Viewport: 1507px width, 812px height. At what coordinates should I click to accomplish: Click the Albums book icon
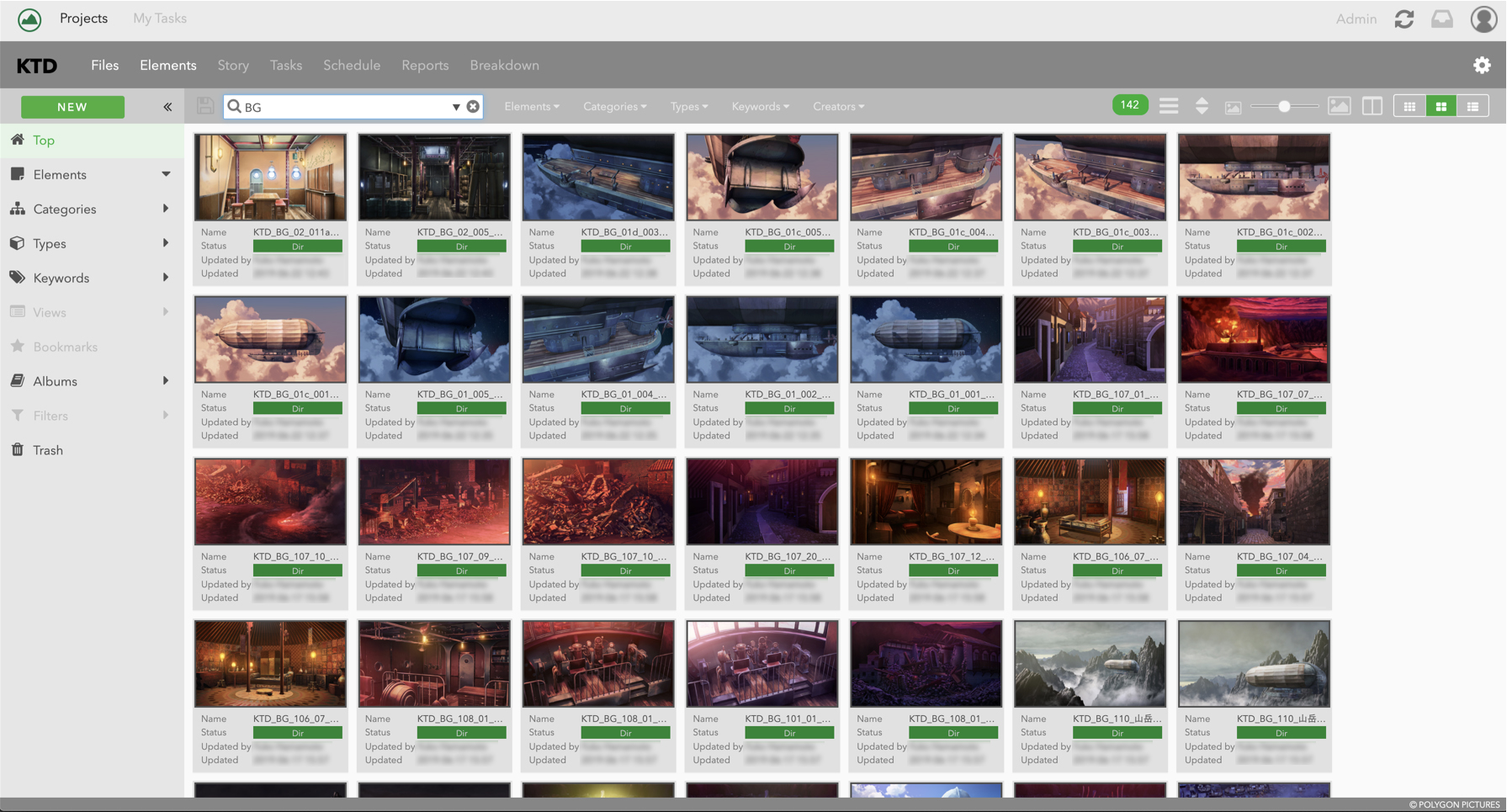18,380
